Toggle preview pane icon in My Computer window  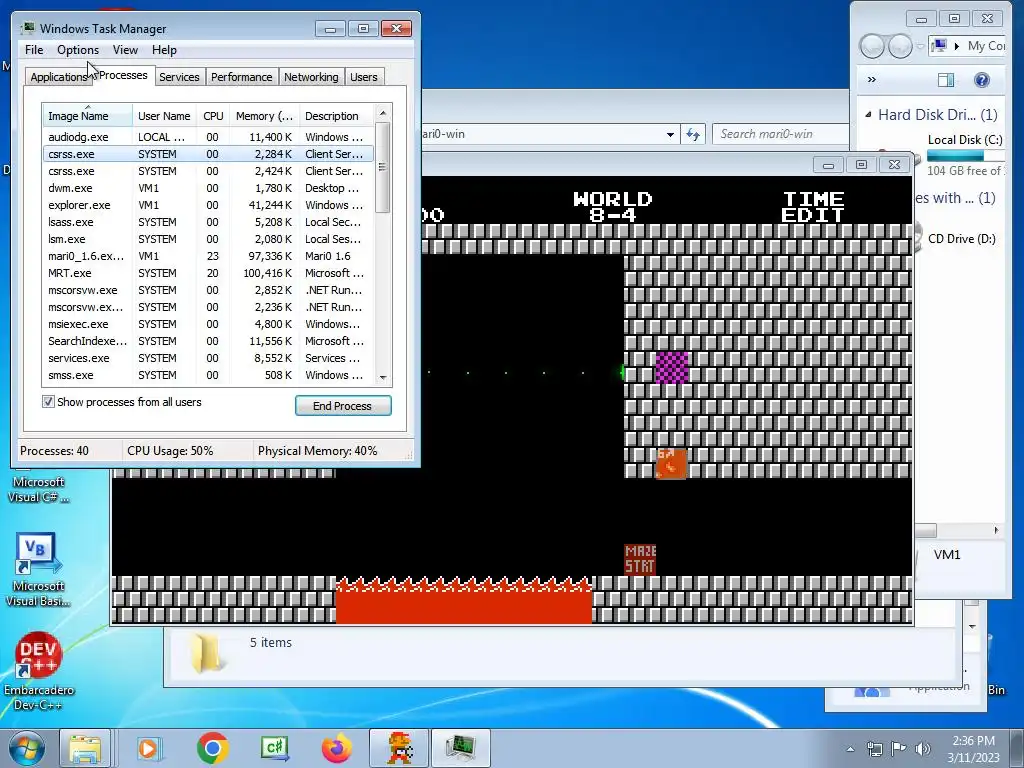946,80
